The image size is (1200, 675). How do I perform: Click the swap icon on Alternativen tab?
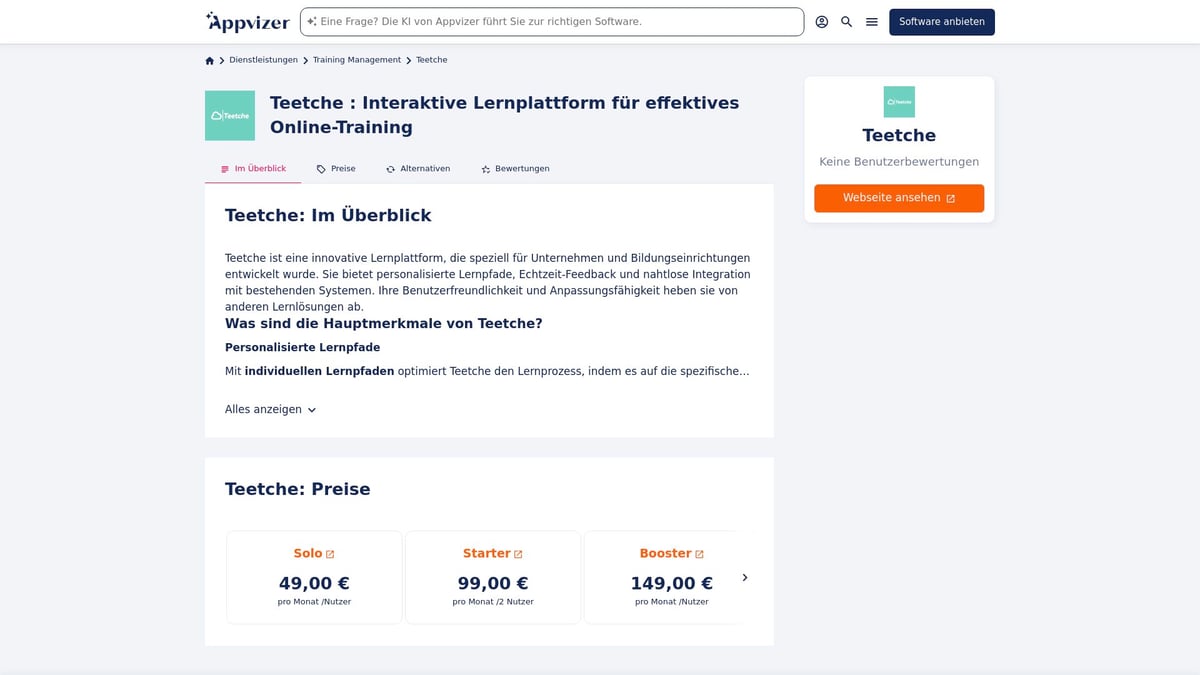pyautogui.click(x=391, y=169)
